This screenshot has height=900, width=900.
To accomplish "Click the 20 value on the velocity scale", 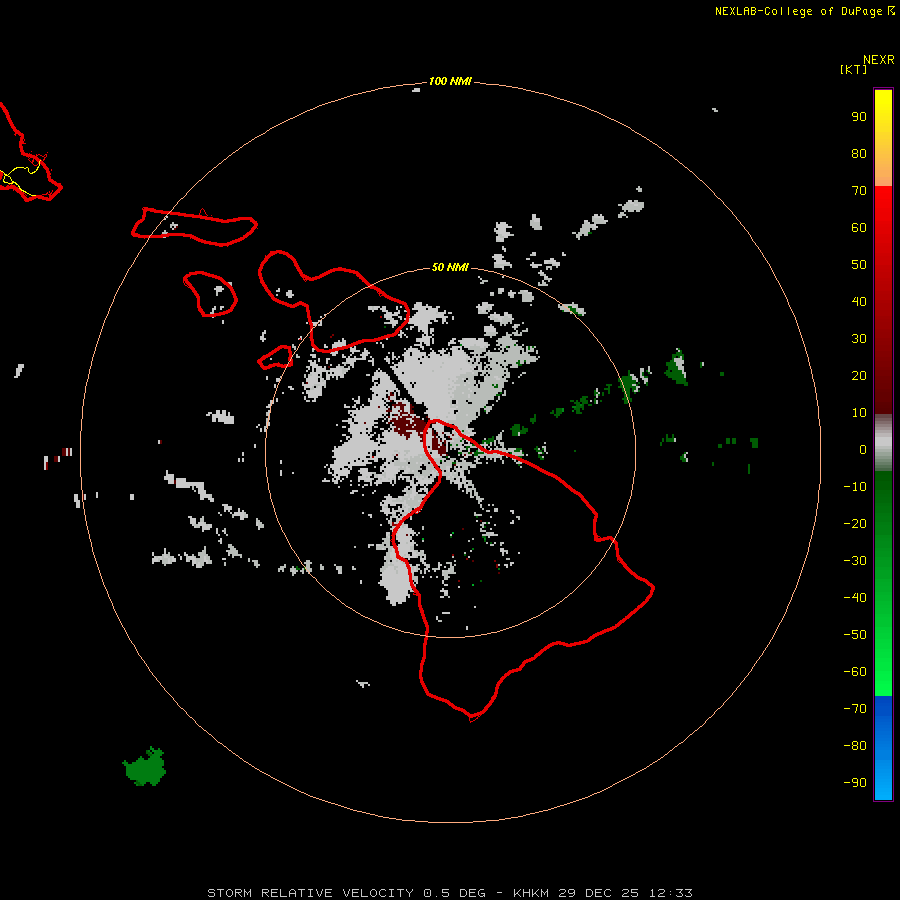I will coord(859,375).
